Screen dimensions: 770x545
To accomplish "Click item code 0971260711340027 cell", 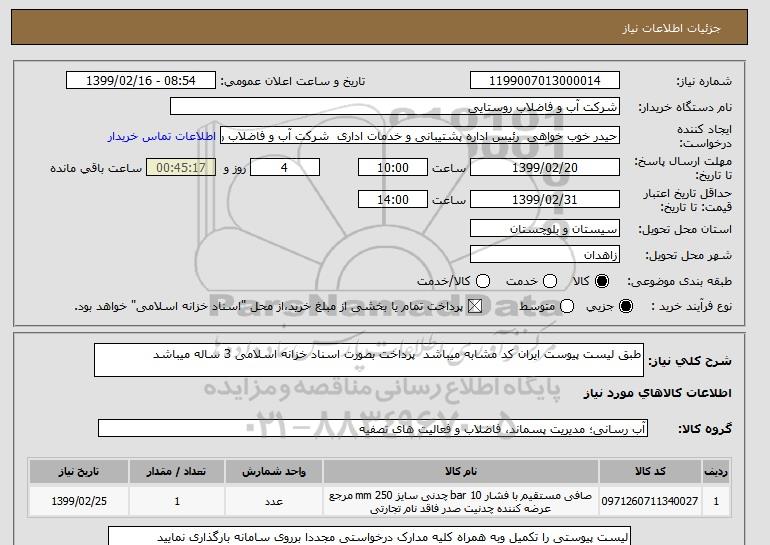I will [x=650, y=501].
